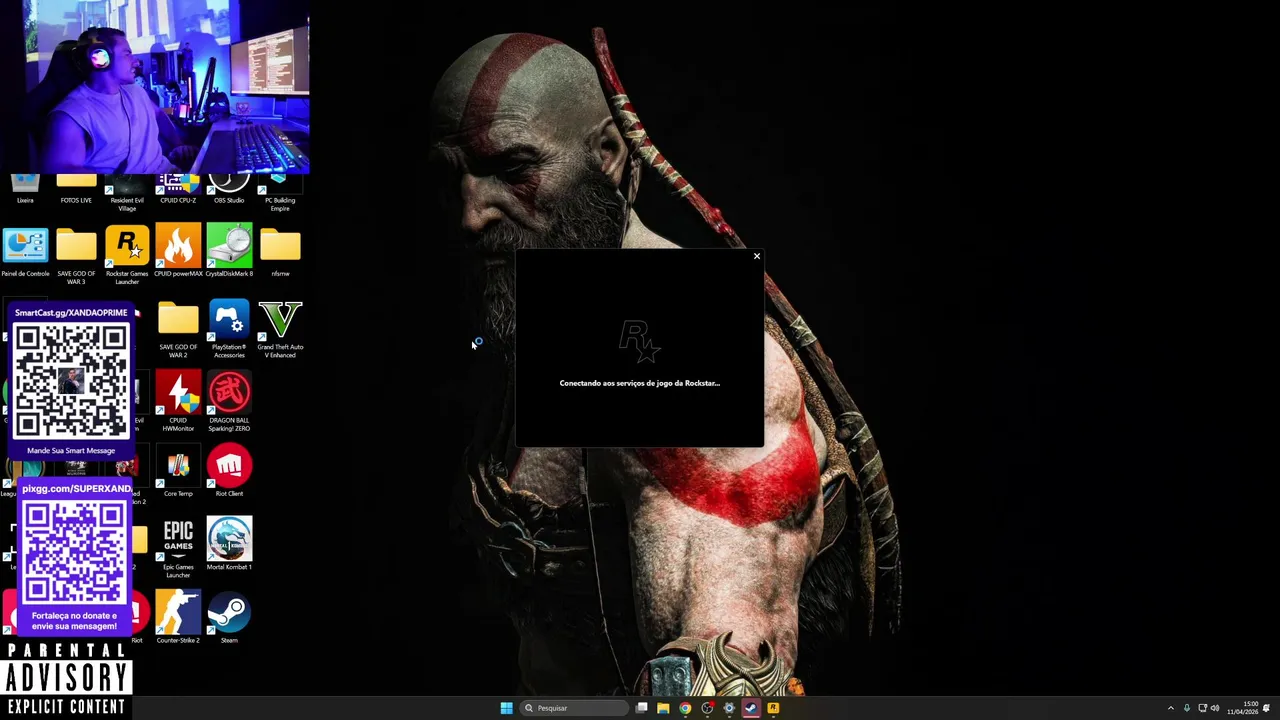Image resolution: width=1280 pixels, height=720 pixels.
Task: Select the SAVE GOD OF WAR 3 folder
Action: [76, 254]
